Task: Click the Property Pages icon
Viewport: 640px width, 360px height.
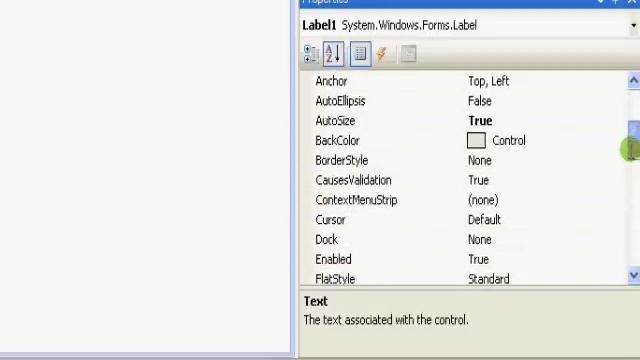Action: (x=408, y=54)
